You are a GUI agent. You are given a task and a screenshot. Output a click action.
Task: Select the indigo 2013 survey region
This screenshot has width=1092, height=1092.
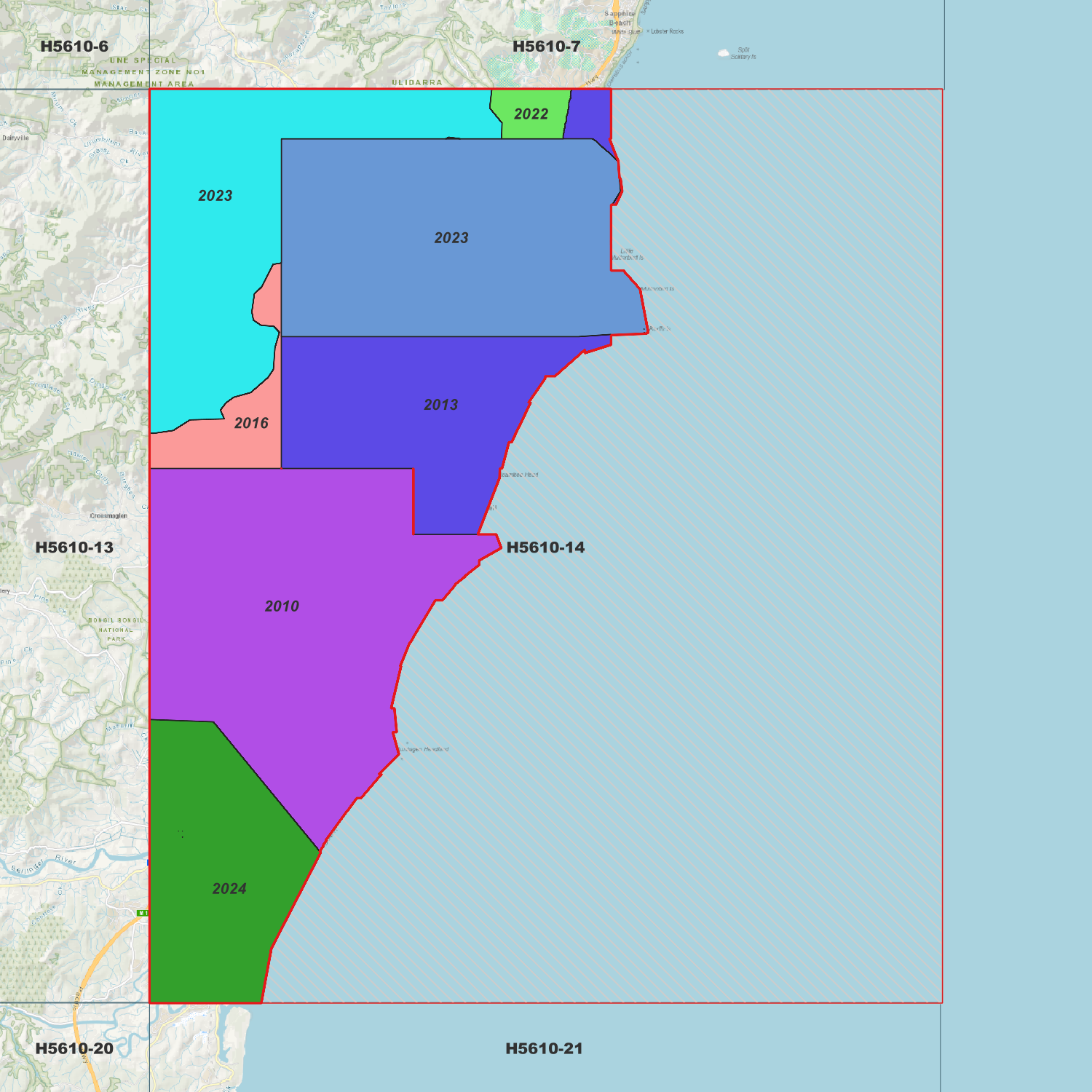tap(441, 405)
